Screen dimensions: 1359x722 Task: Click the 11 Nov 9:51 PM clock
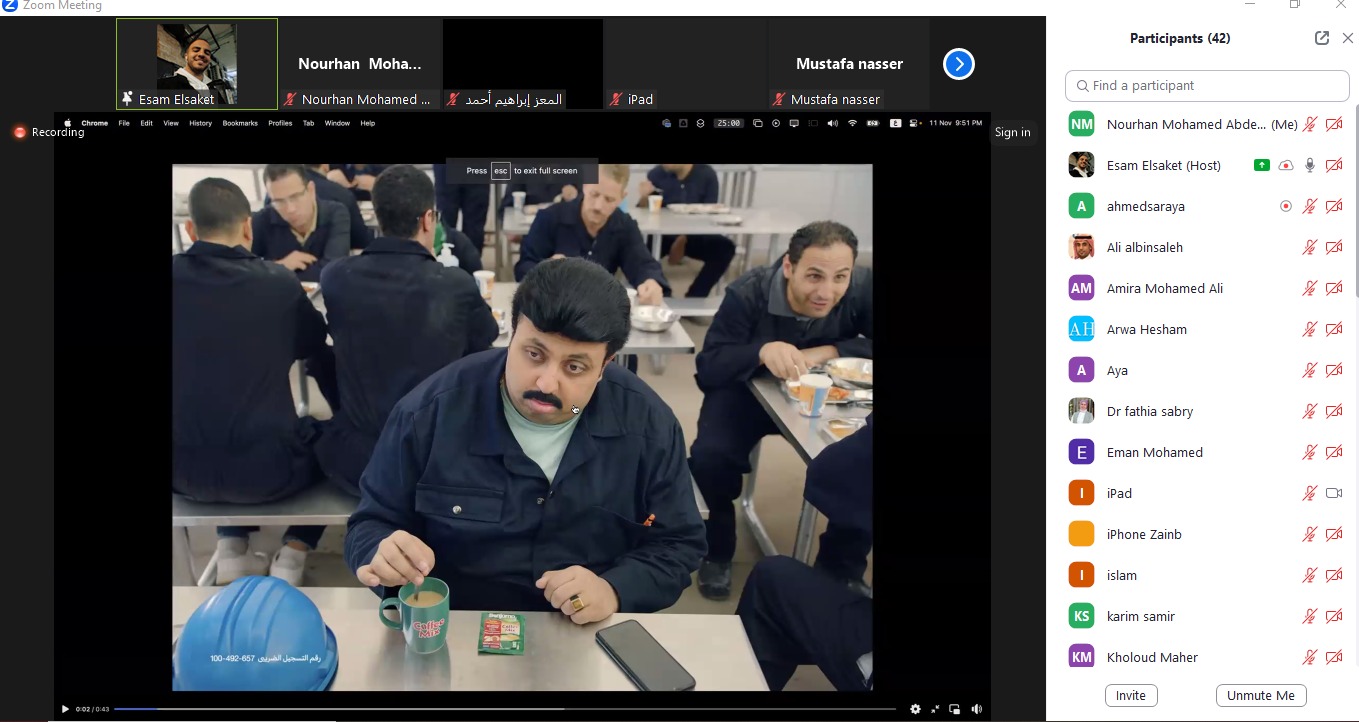pyautogui.click(x=955, y=123)
